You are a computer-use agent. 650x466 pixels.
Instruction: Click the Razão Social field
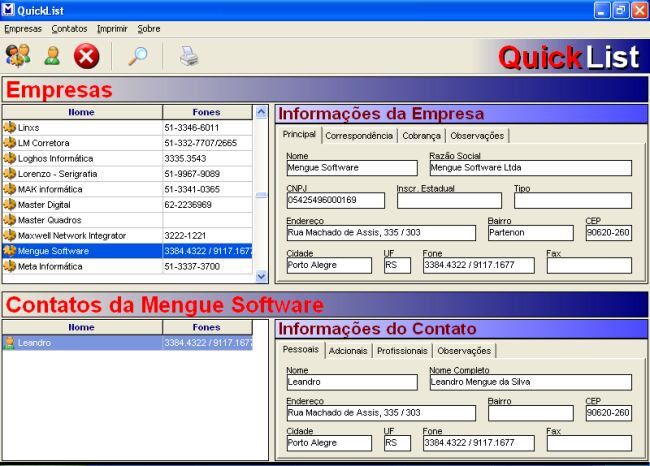coord(531,168)
